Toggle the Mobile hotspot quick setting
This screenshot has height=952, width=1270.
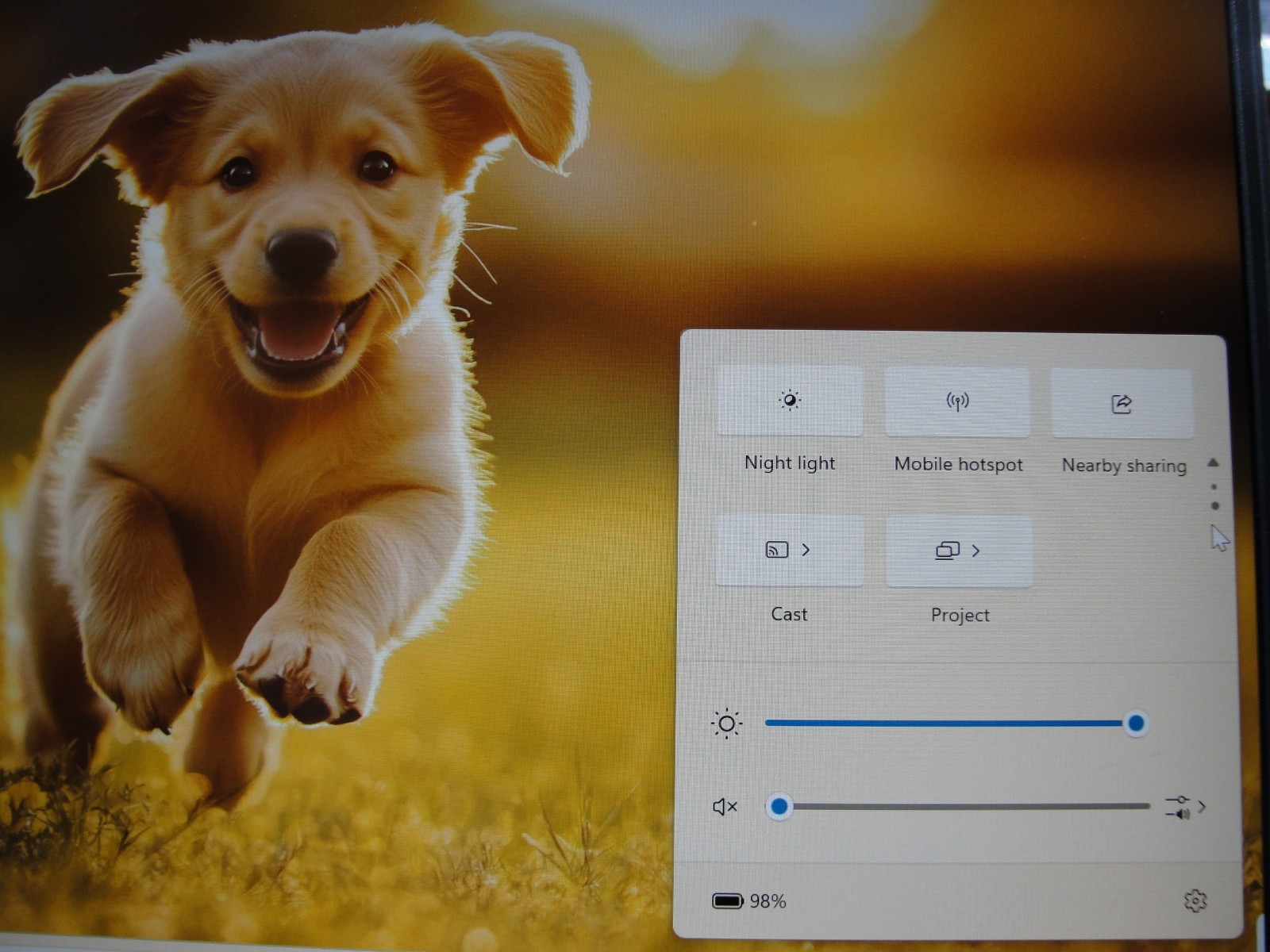pyautogui.click(x=957, y=401)
